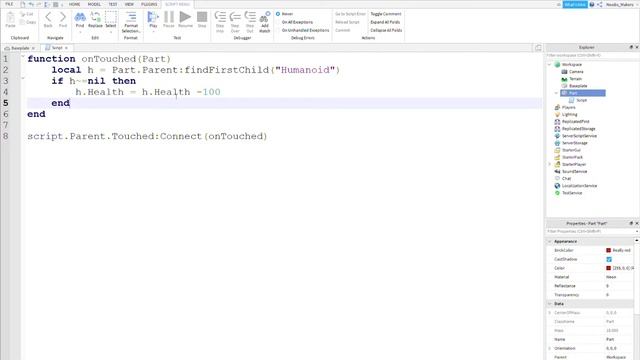Collapse the Part tree node
Image resolution: width=640 pixels, height=360 pixels.
click(x=556, y=93)
